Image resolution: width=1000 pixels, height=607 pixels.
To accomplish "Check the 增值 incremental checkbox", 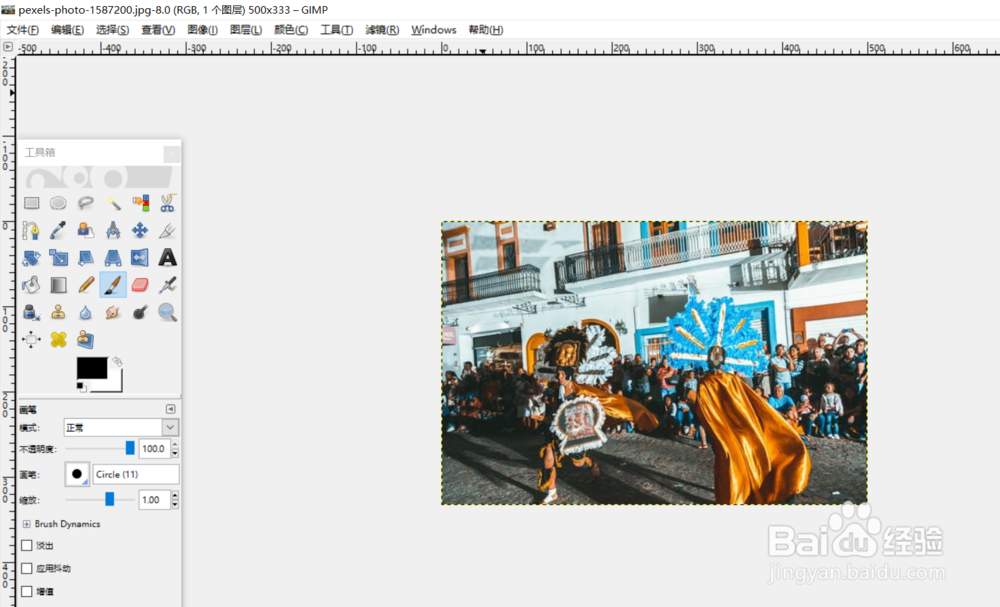I will click(x=27, y=591).
